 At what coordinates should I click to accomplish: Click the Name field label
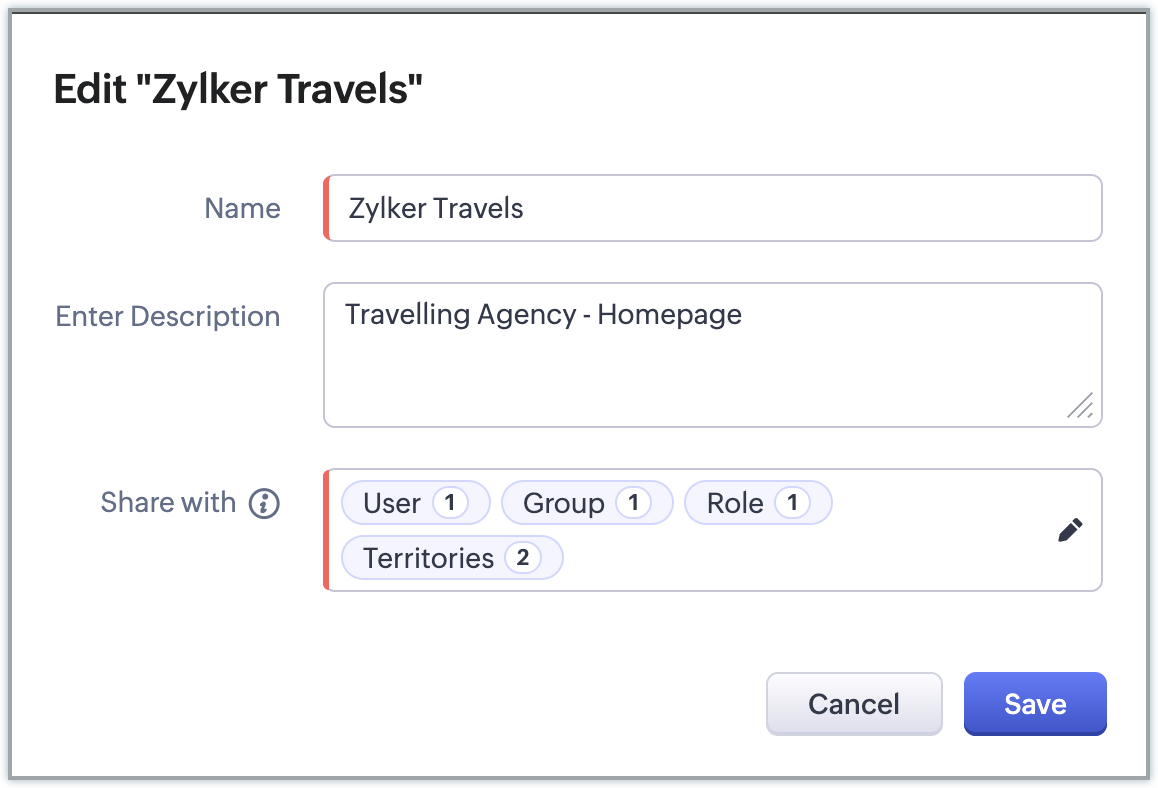[242, 208]
